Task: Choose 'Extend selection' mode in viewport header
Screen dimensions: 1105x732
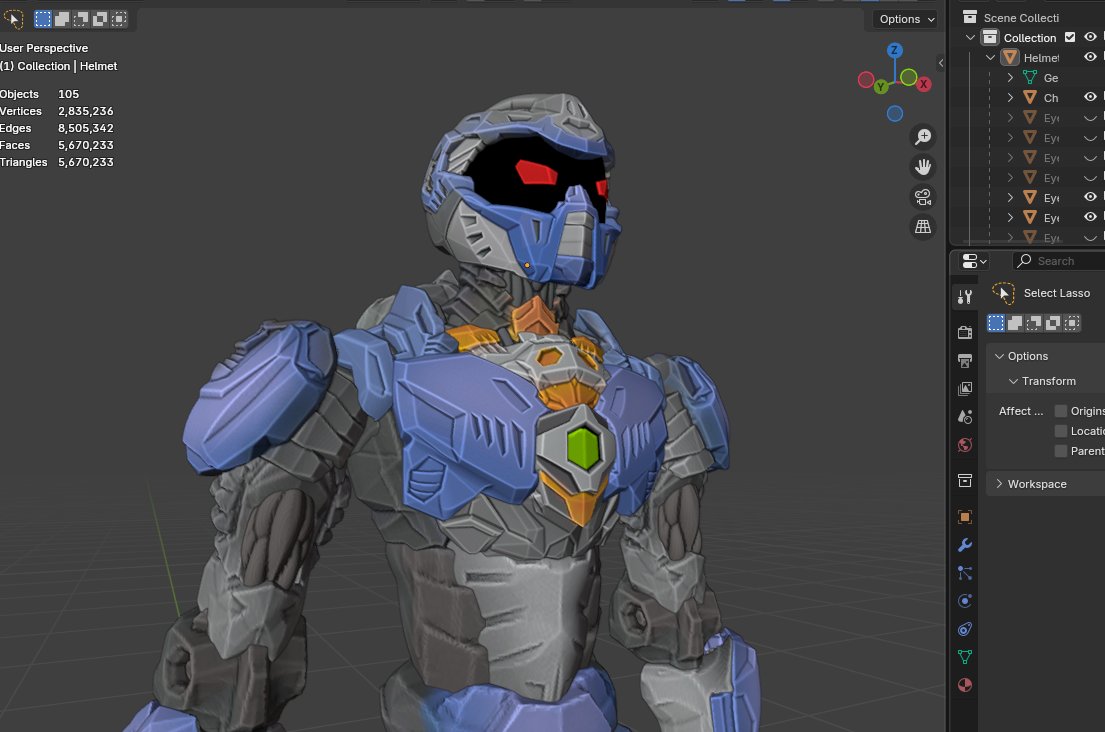Action: click(62, 19)
